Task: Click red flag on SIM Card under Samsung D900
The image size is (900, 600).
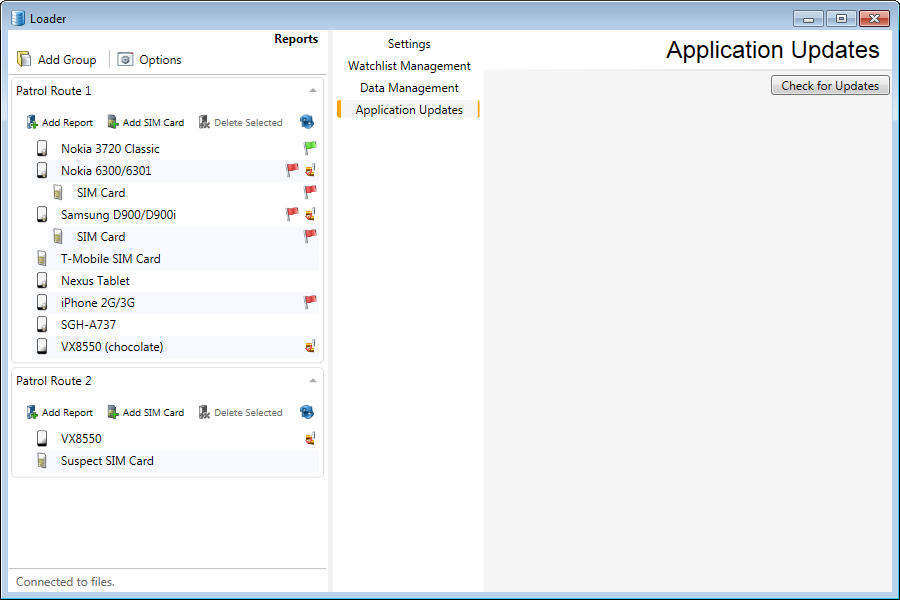Action: tap(310, 236)
